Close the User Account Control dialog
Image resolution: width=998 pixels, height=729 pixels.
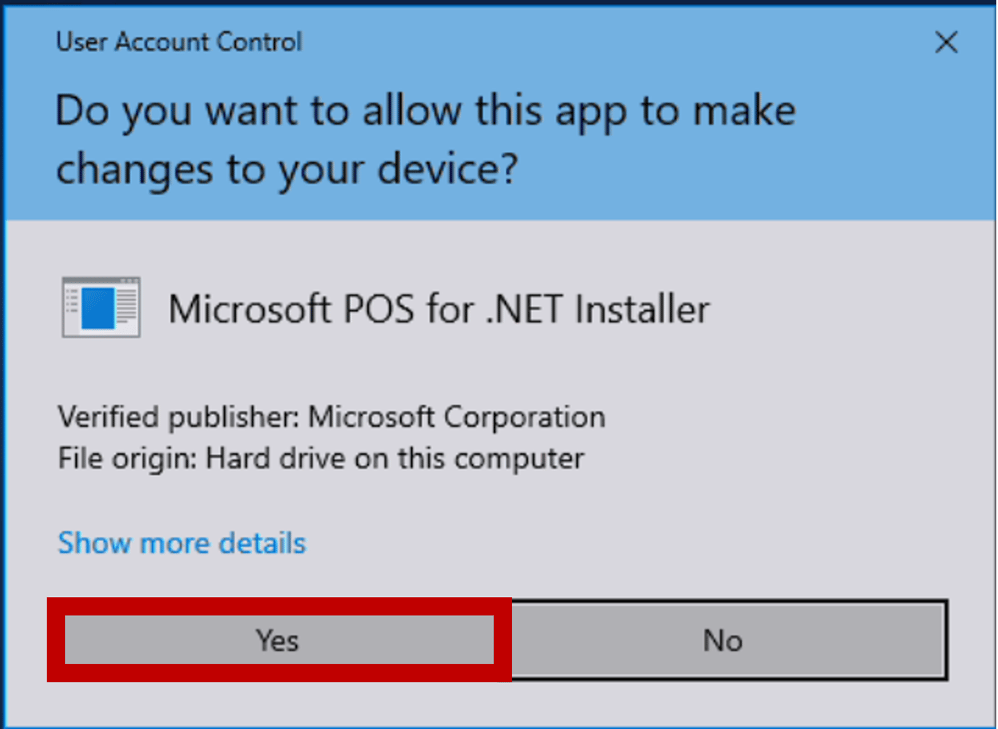click(x=945, y=43)
